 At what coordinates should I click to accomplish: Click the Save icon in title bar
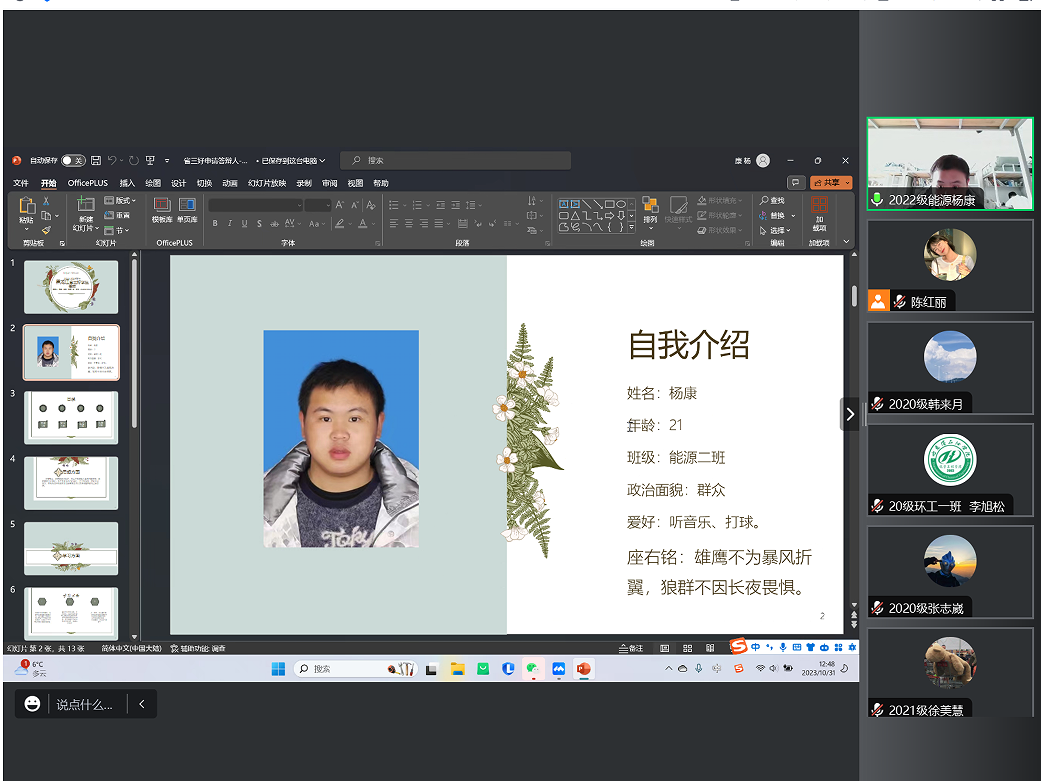coord(96,160)
